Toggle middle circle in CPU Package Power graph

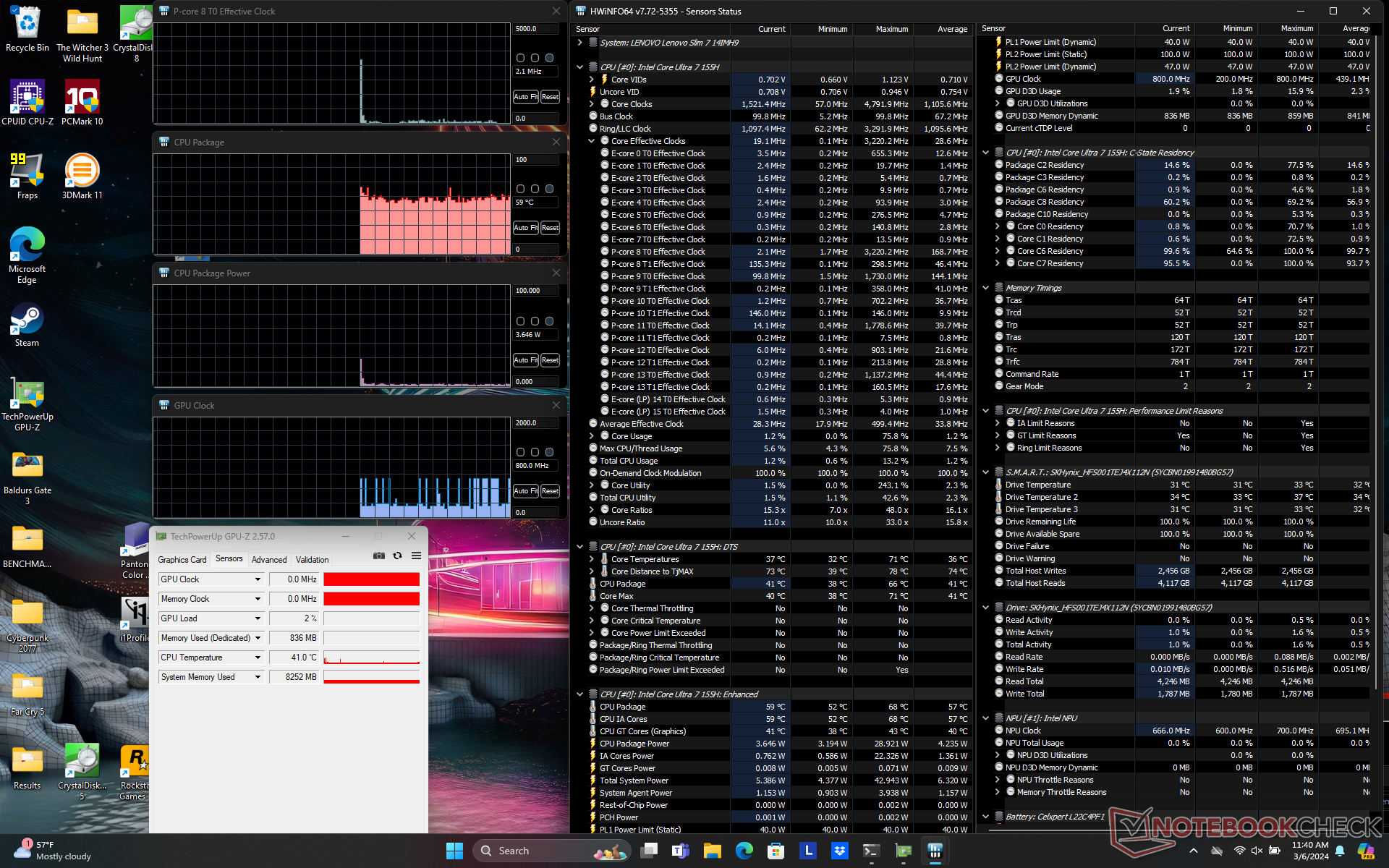point(535,321)
